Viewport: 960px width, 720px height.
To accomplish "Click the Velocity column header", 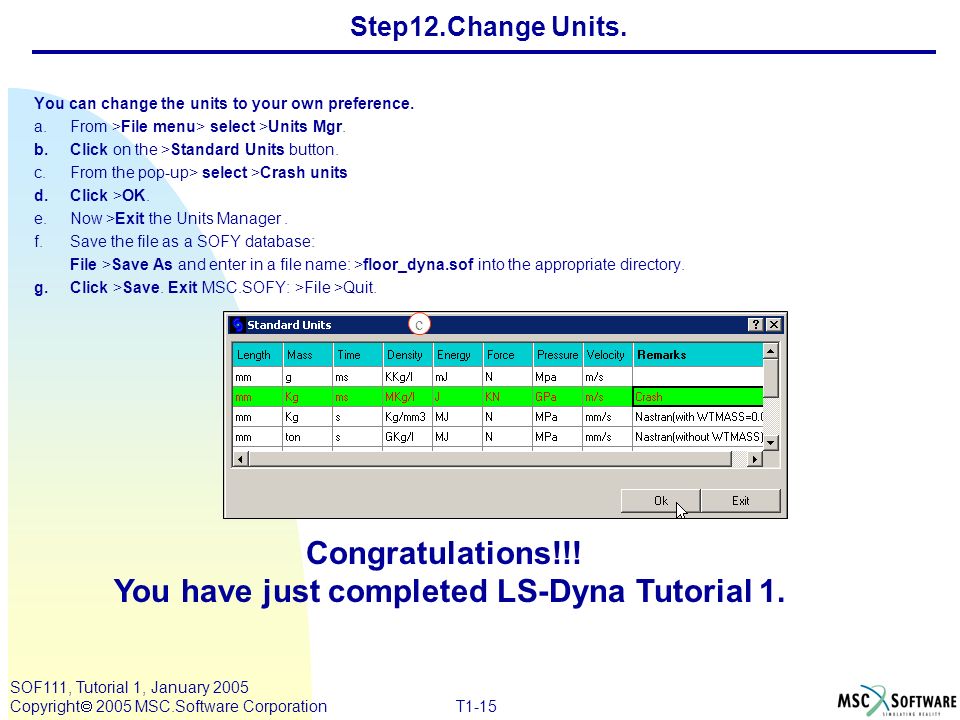I will 608,355.
